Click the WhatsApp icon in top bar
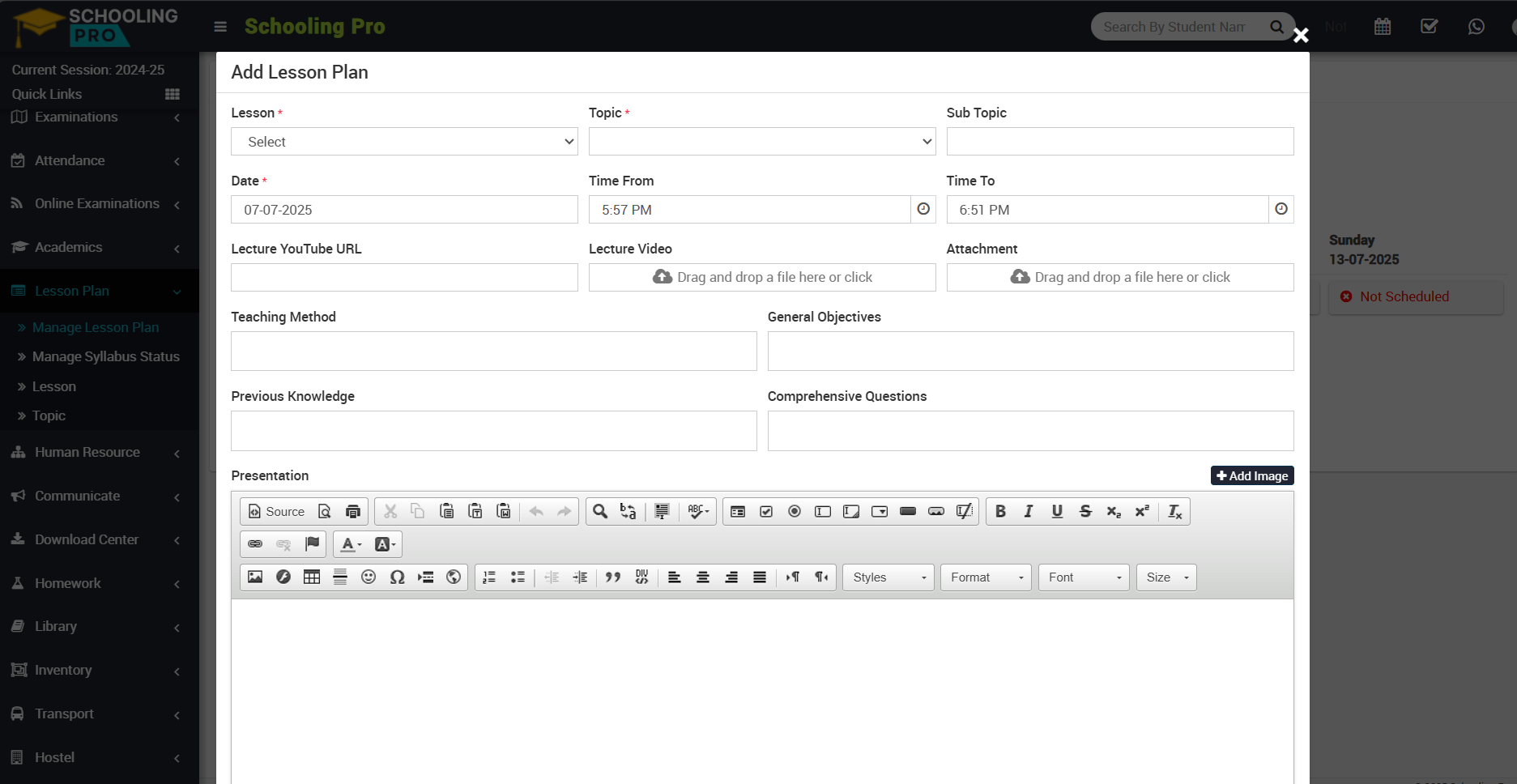The width and height of the screenshot is (1517, 784). 1477,27
